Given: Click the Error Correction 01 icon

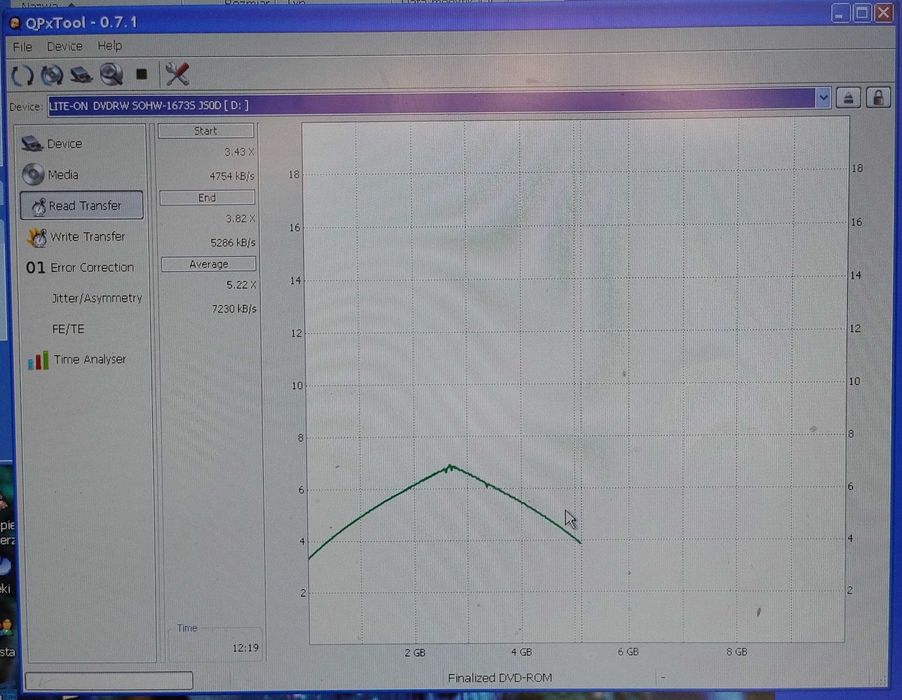Looking at the screenshot, I should [x=35, y=267].
